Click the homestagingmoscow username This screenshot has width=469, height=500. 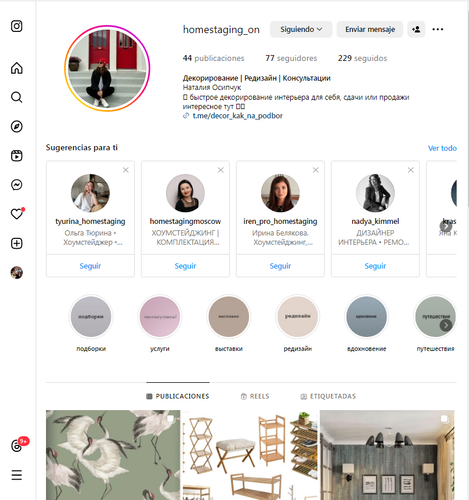click(185, 221)
